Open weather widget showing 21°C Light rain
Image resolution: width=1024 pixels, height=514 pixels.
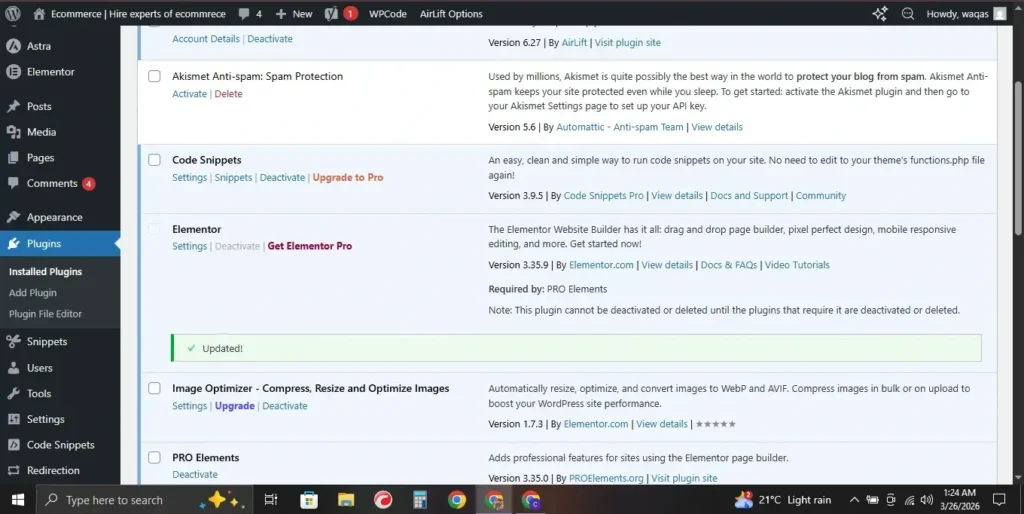(783, 500)
